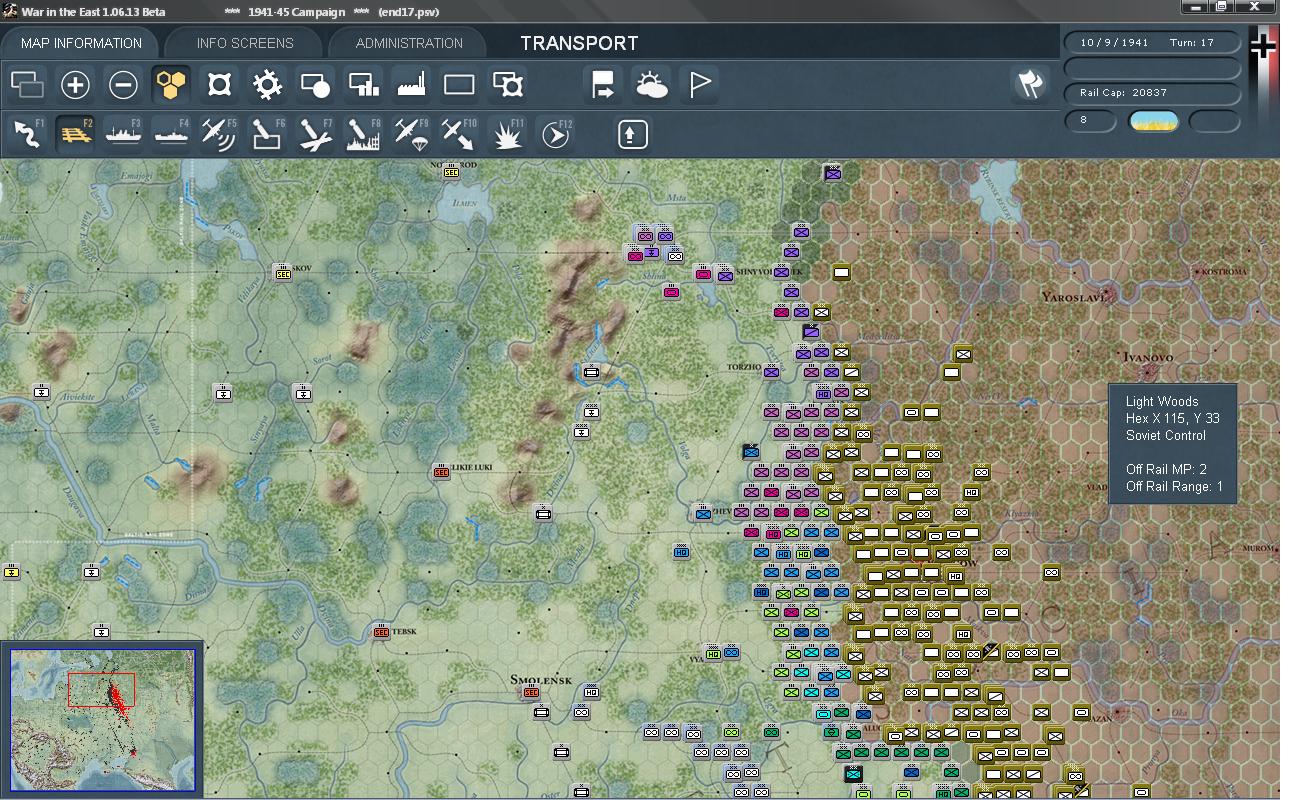Click the Yaroslavl city label
The height and width of the screenshot is (807, 1289).
1075,297
